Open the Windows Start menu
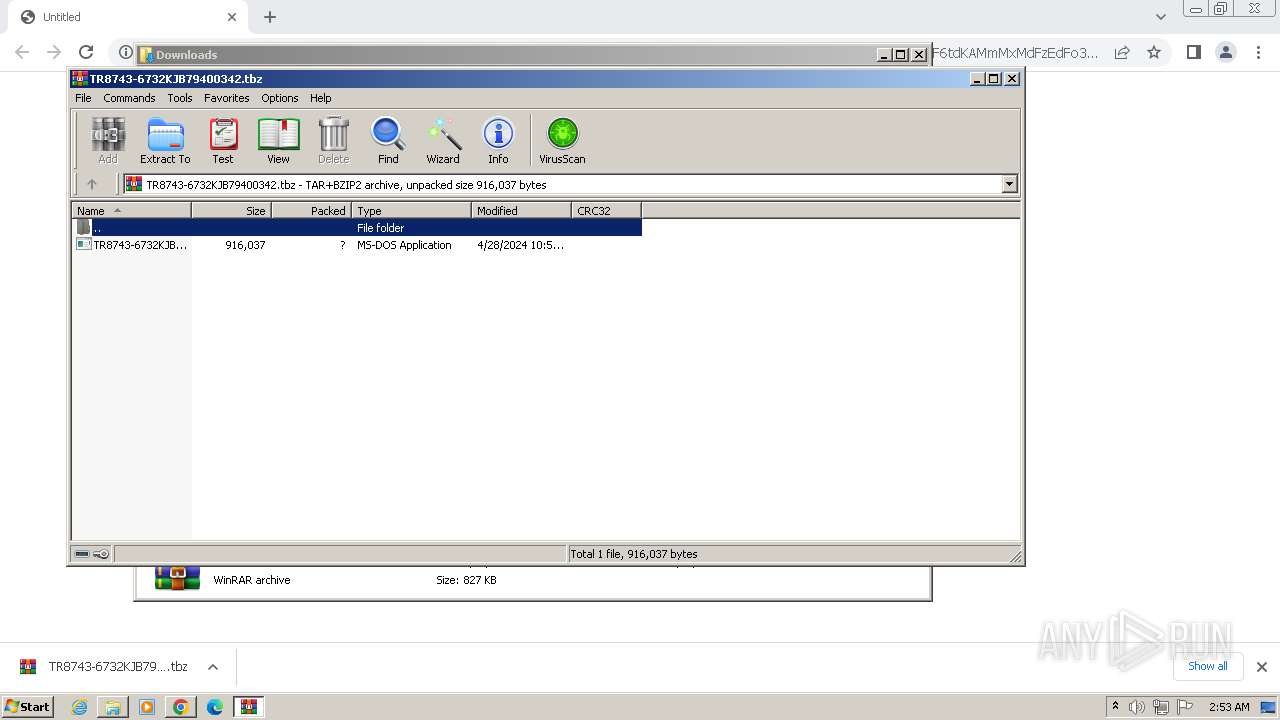This screenshot has width=1280, height=720. pyautogui.click(x=28, y=706)
